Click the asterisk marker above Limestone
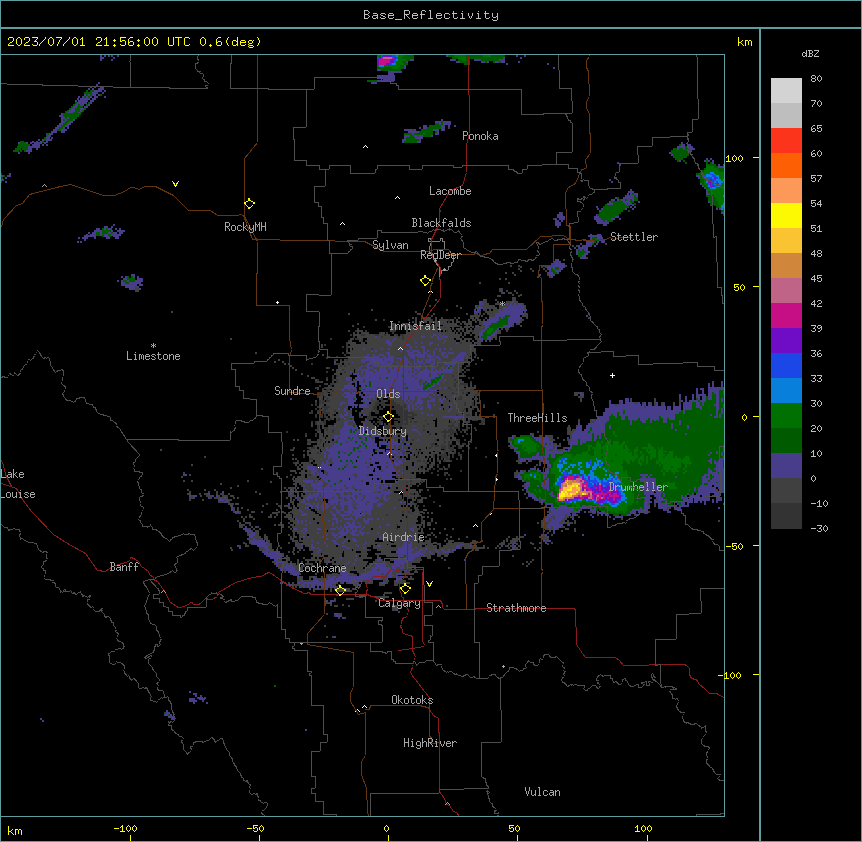Image resolution: width=862 pixels, height=842 pixels. pos(153,346)
